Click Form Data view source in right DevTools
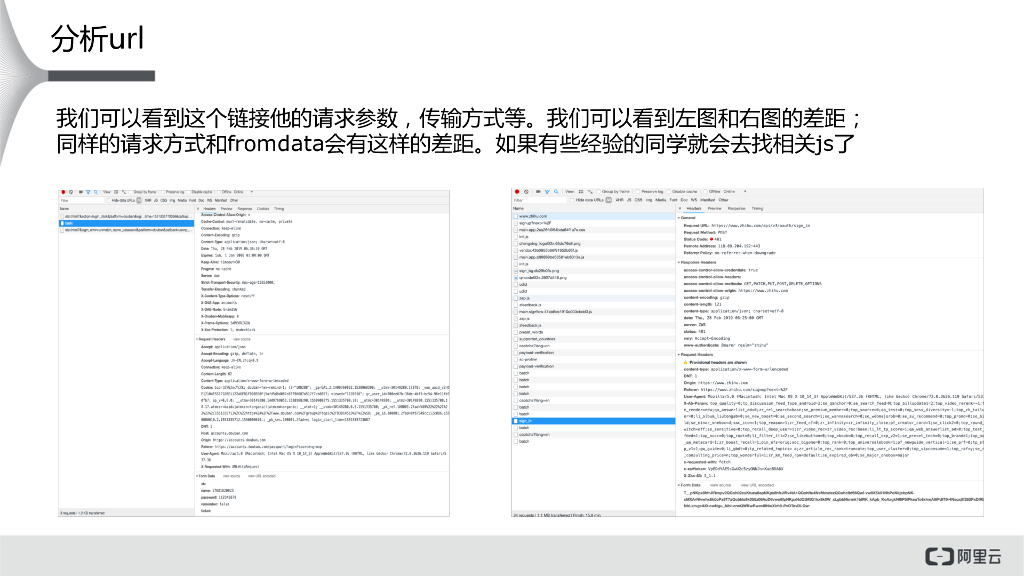The image size is (1024, 576). [720, 485]
